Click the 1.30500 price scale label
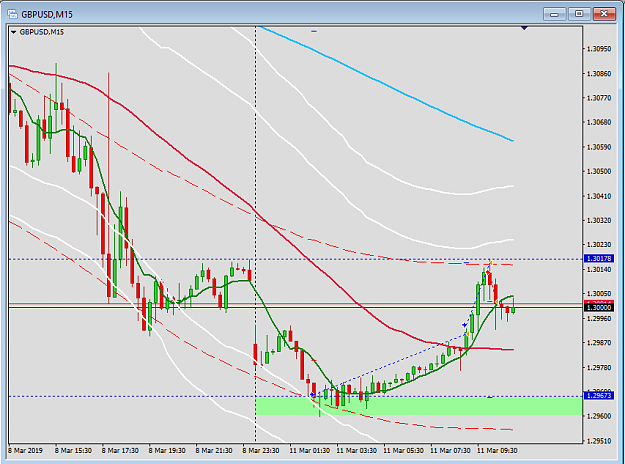The height and width of the screenshot is (464, 625). (x=599, y=171)
